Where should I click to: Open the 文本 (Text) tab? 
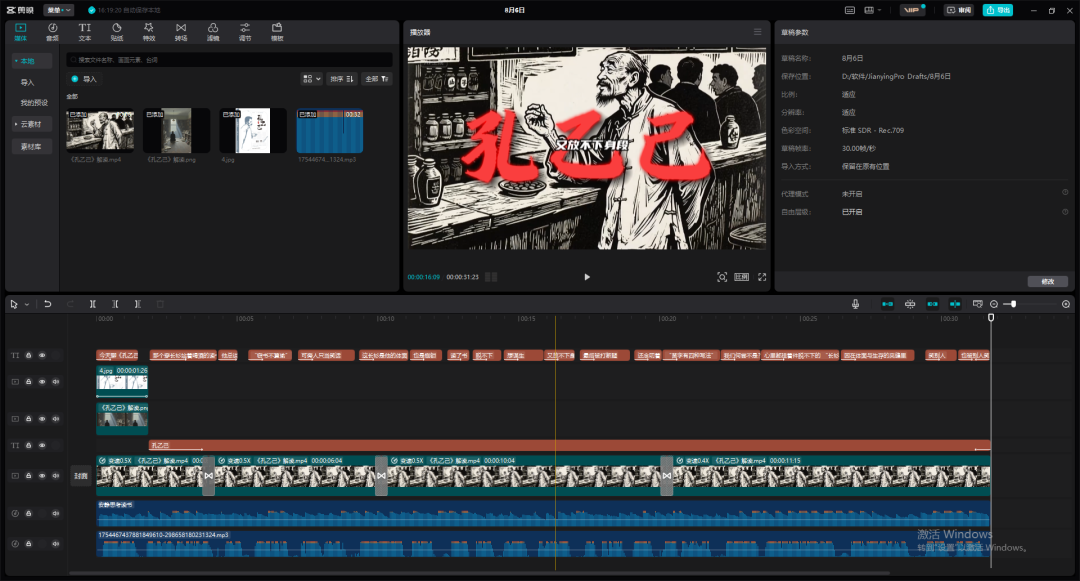coord(85,32)
